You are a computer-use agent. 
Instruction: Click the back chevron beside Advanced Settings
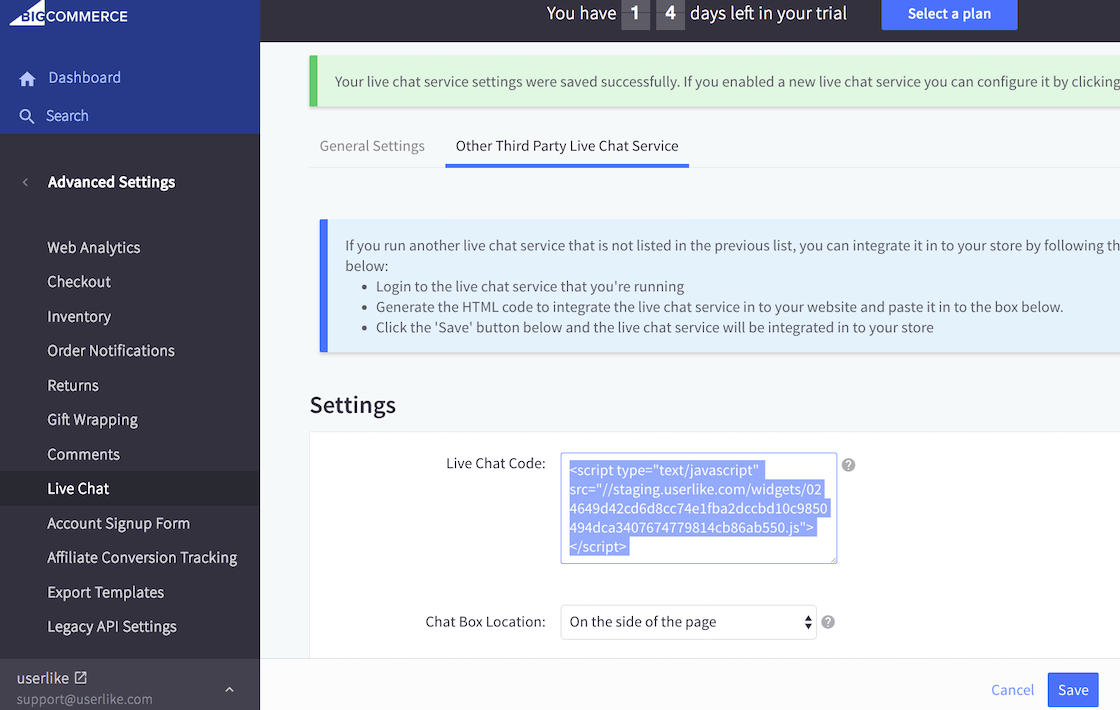coord(25,182)
